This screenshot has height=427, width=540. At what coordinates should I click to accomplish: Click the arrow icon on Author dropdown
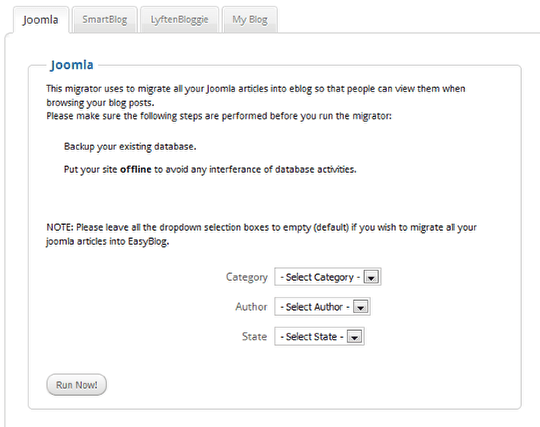click(x=361, y=307)
